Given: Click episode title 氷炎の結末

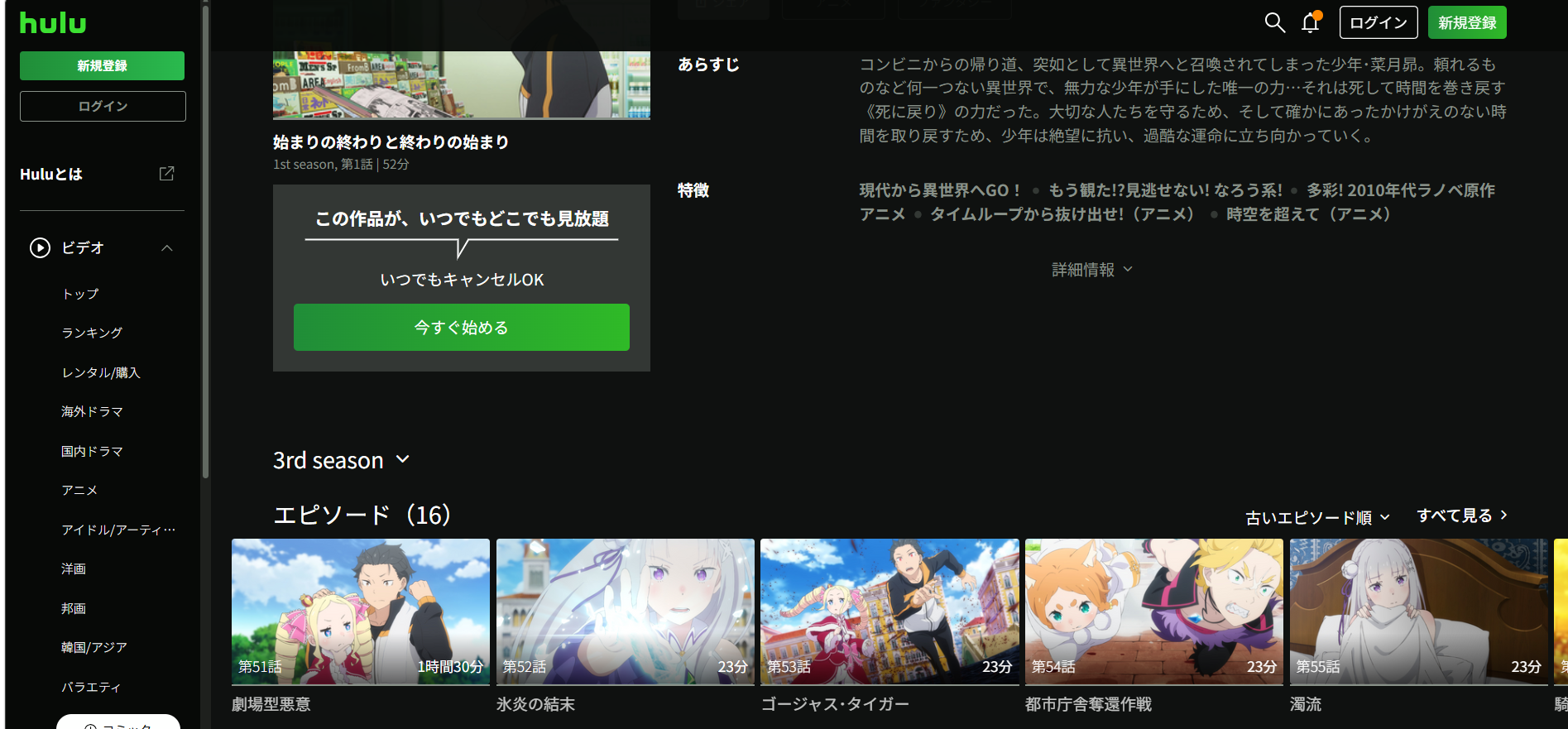Looking at the screenshot, I should tap(536, 704).
